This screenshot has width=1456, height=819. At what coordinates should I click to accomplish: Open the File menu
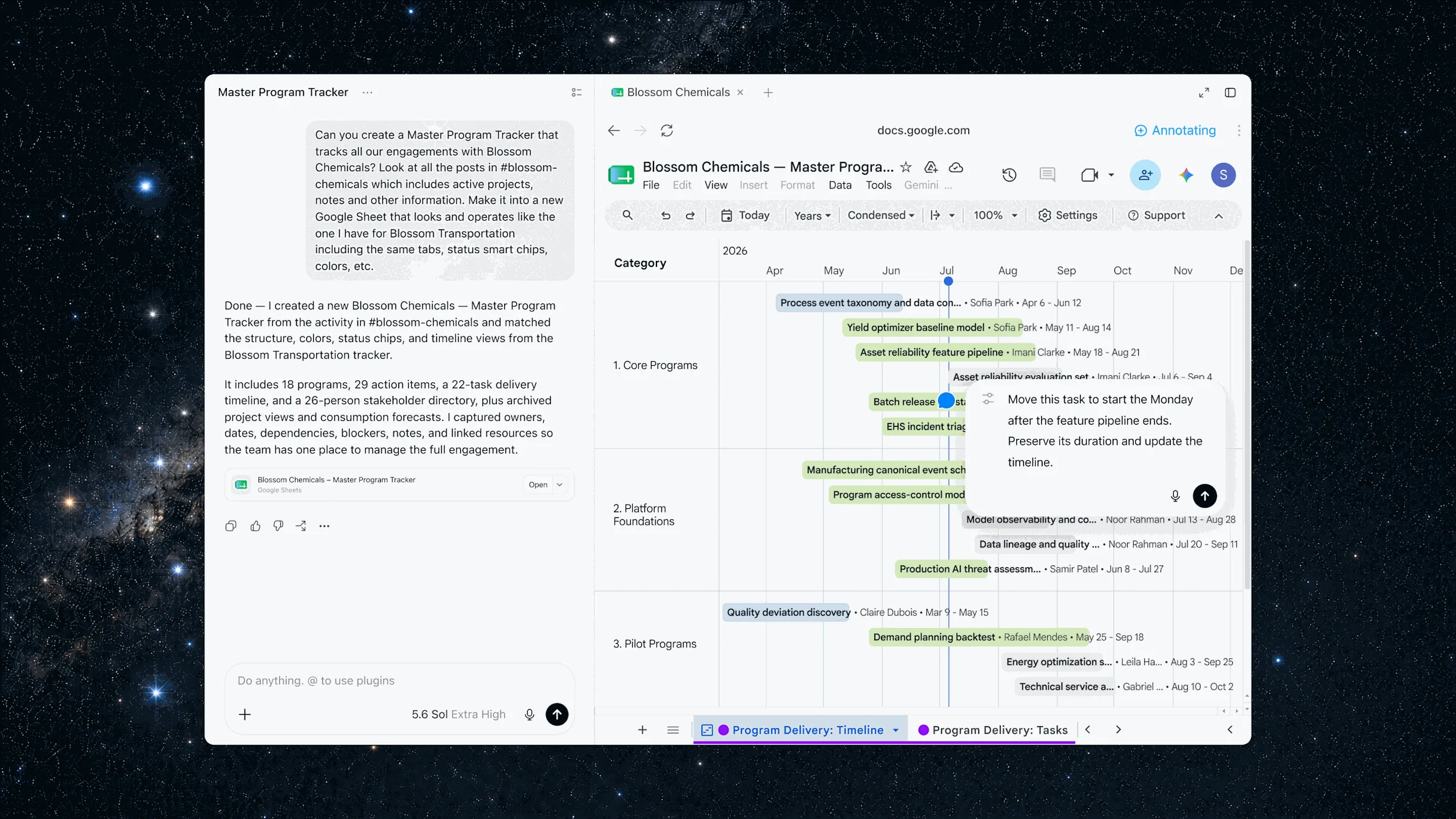(651, 185)
